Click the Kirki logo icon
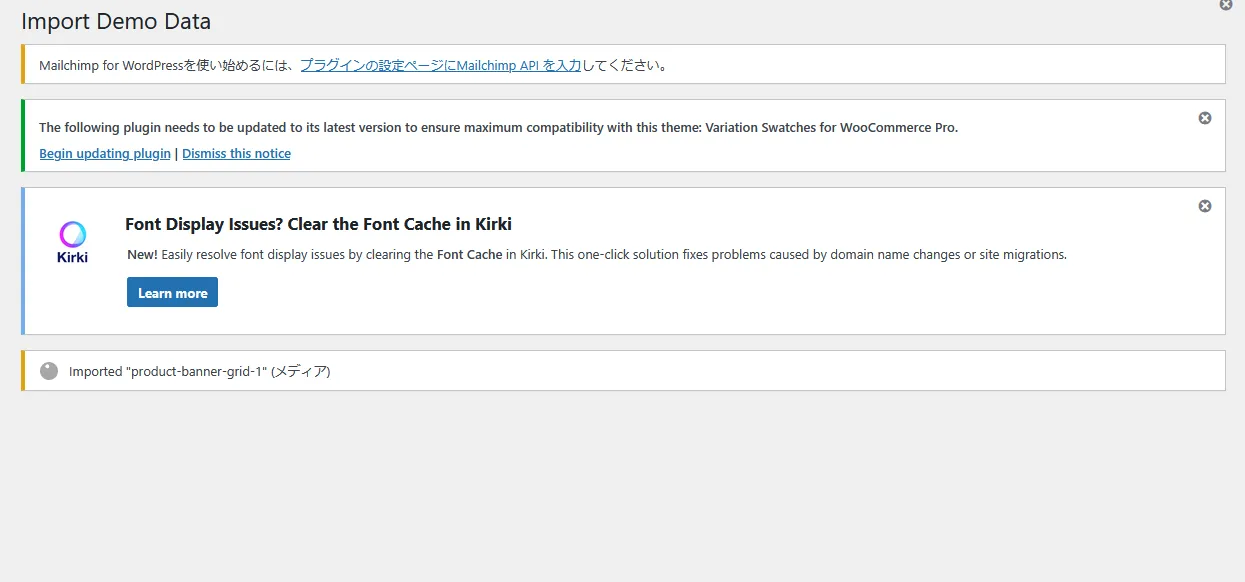This screenshot has width=1245, height=582. (x=73, y=241)
